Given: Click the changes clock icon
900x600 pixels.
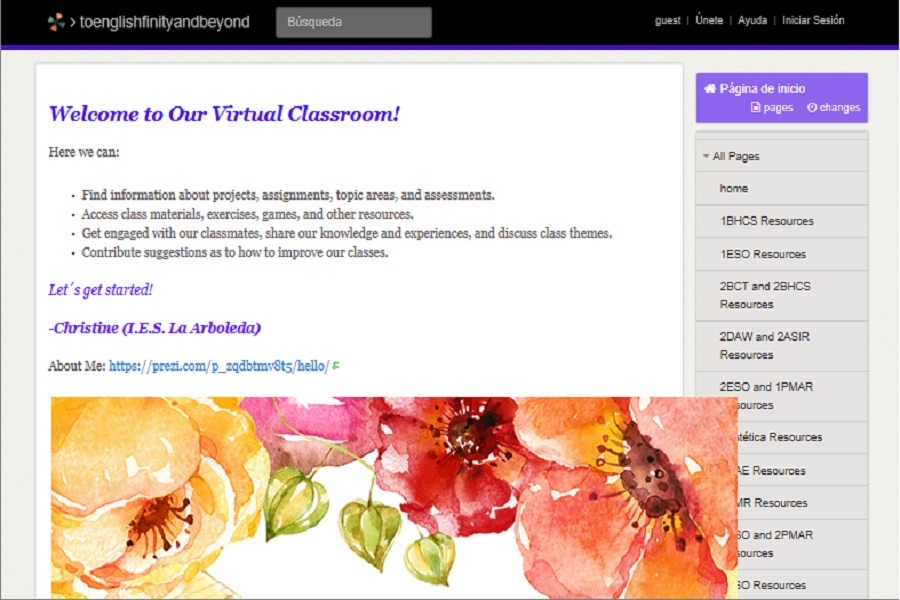Looking at the screenshot, I should (x=812, y=107).
